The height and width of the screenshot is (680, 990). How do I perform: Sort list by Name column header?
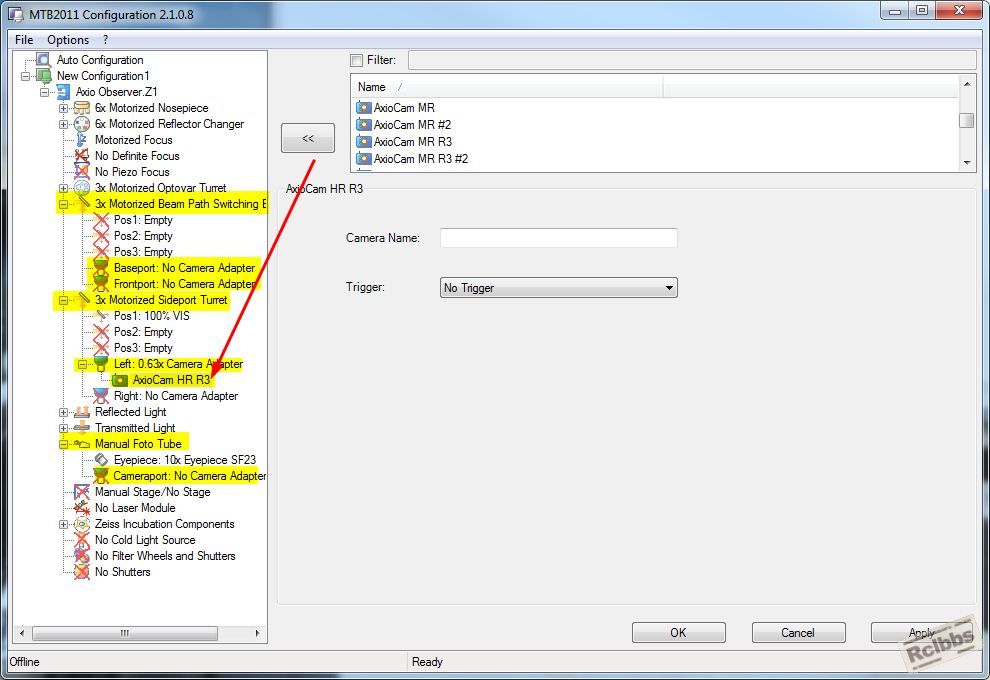507,87
